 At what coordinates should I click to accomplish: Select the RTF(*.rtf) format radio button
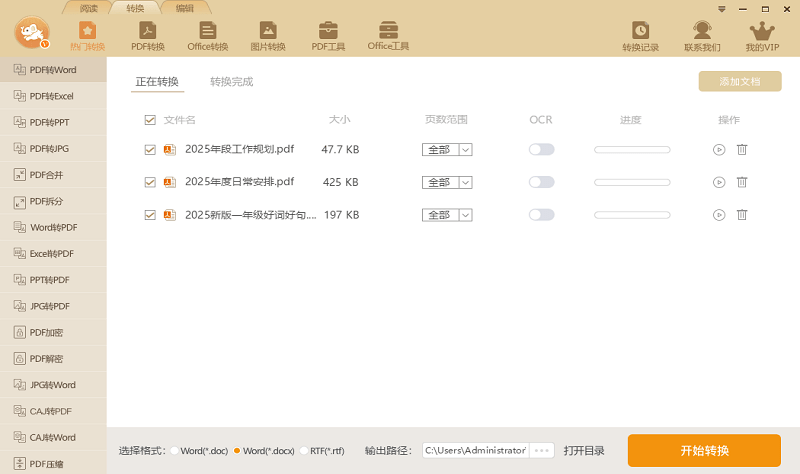tap(305, 451)
